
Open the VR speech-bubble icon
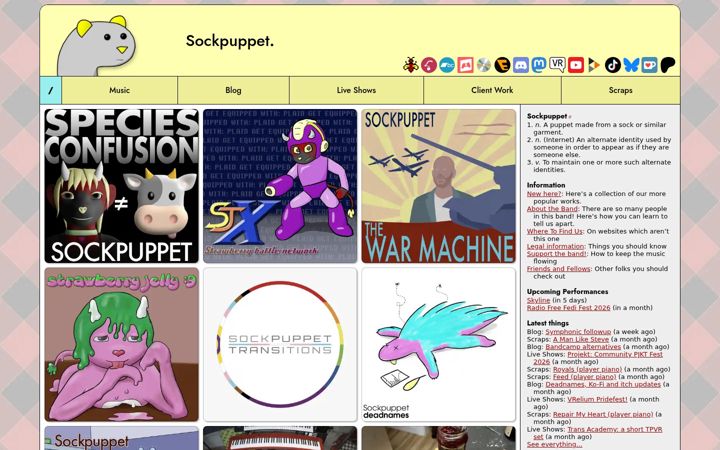pos(557,65)
